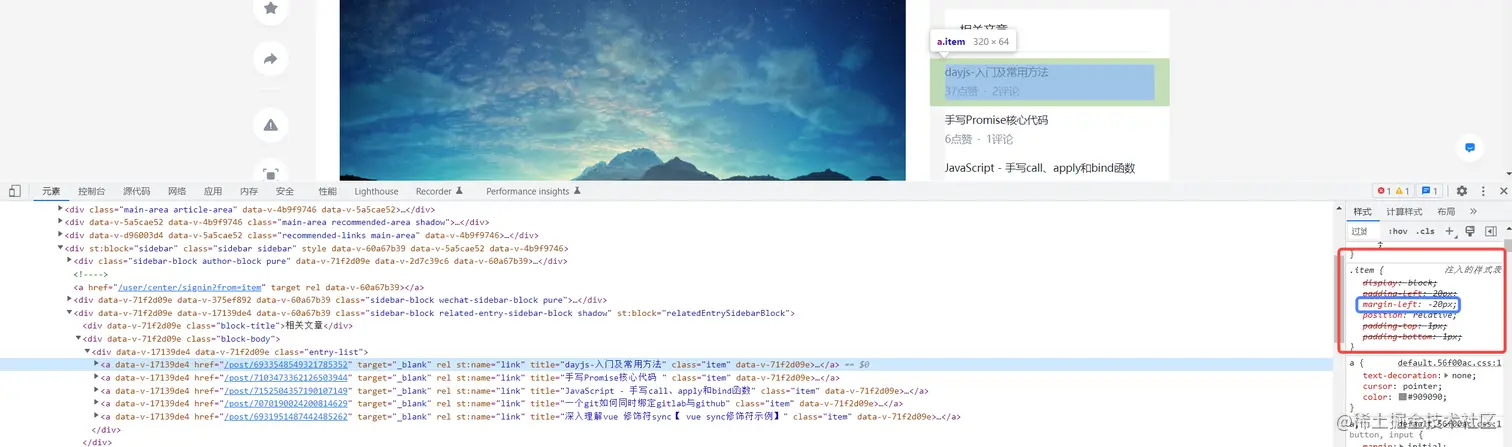
Task: Switch to the Lighthouse tab
Action: tap(376, 191)
